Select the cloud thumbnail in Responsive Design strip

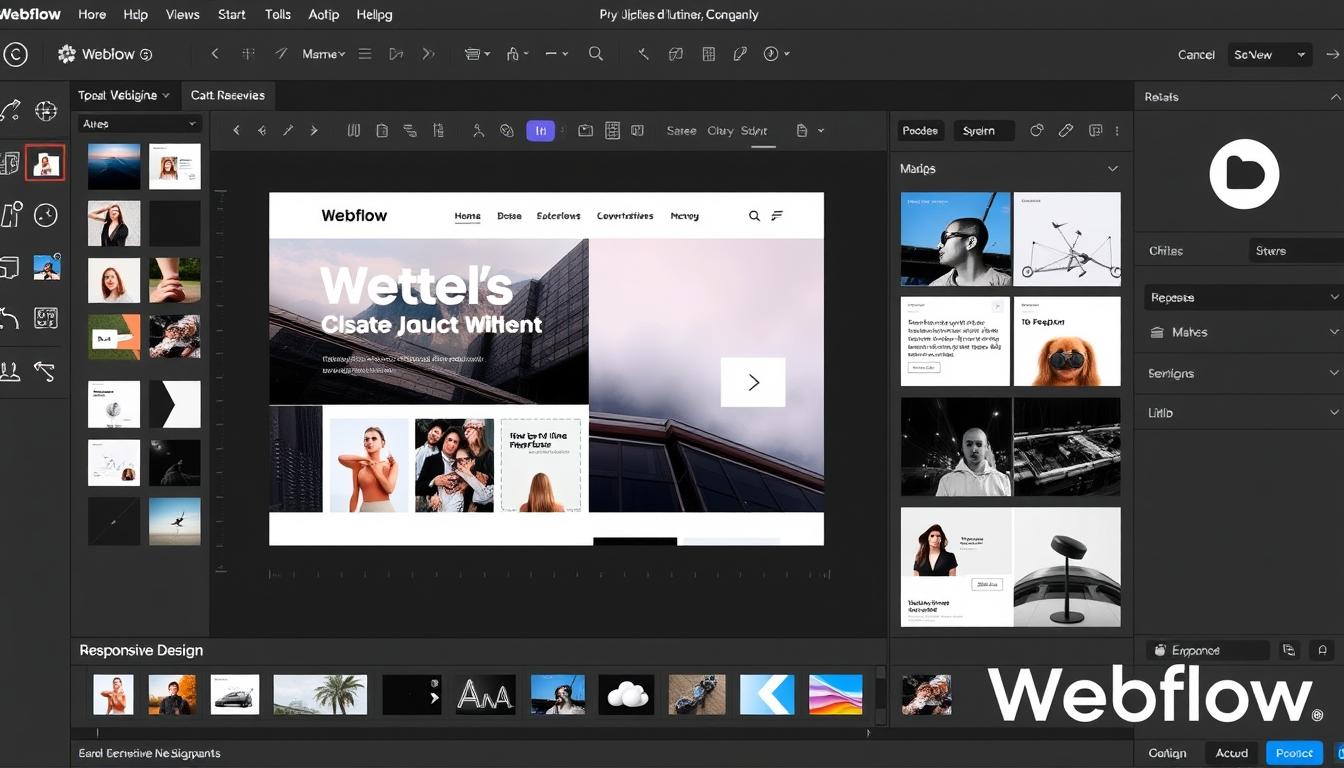[x=626, y=694]
